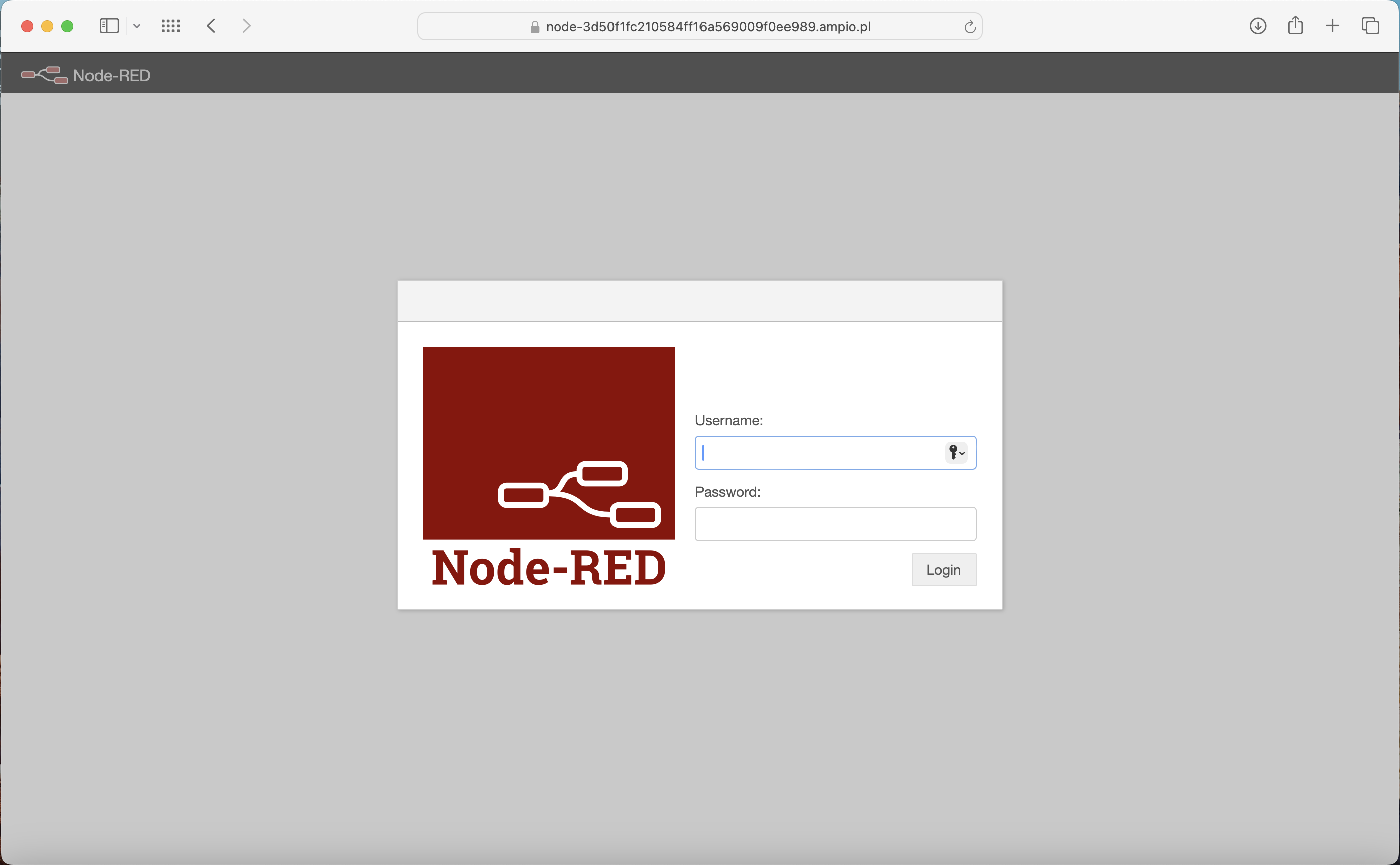Reload the page with refresh icon
The height and width of the screenshot is (865, 1400).
click(970, 26)
